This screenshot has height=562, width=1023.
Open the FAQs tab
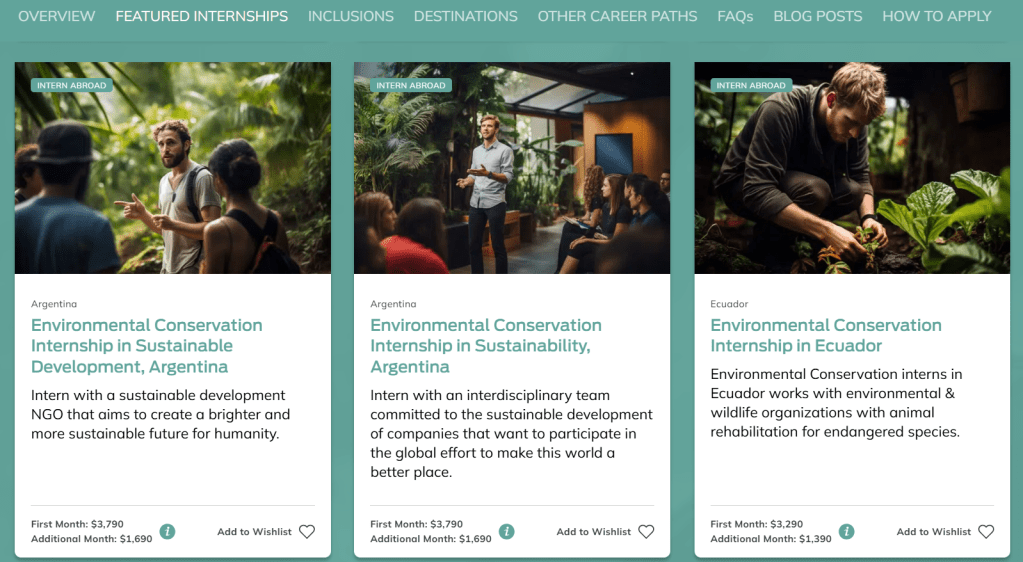(735, 16)
